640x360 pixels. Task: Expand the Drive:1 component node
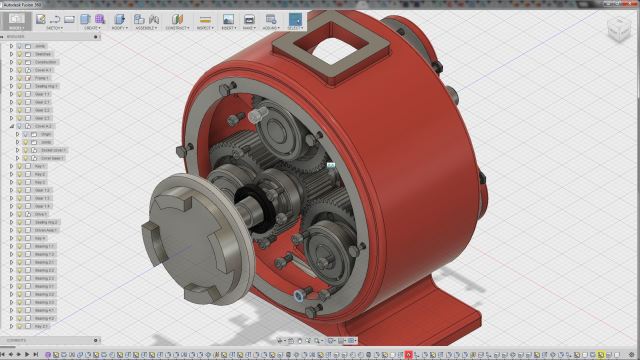11,214
